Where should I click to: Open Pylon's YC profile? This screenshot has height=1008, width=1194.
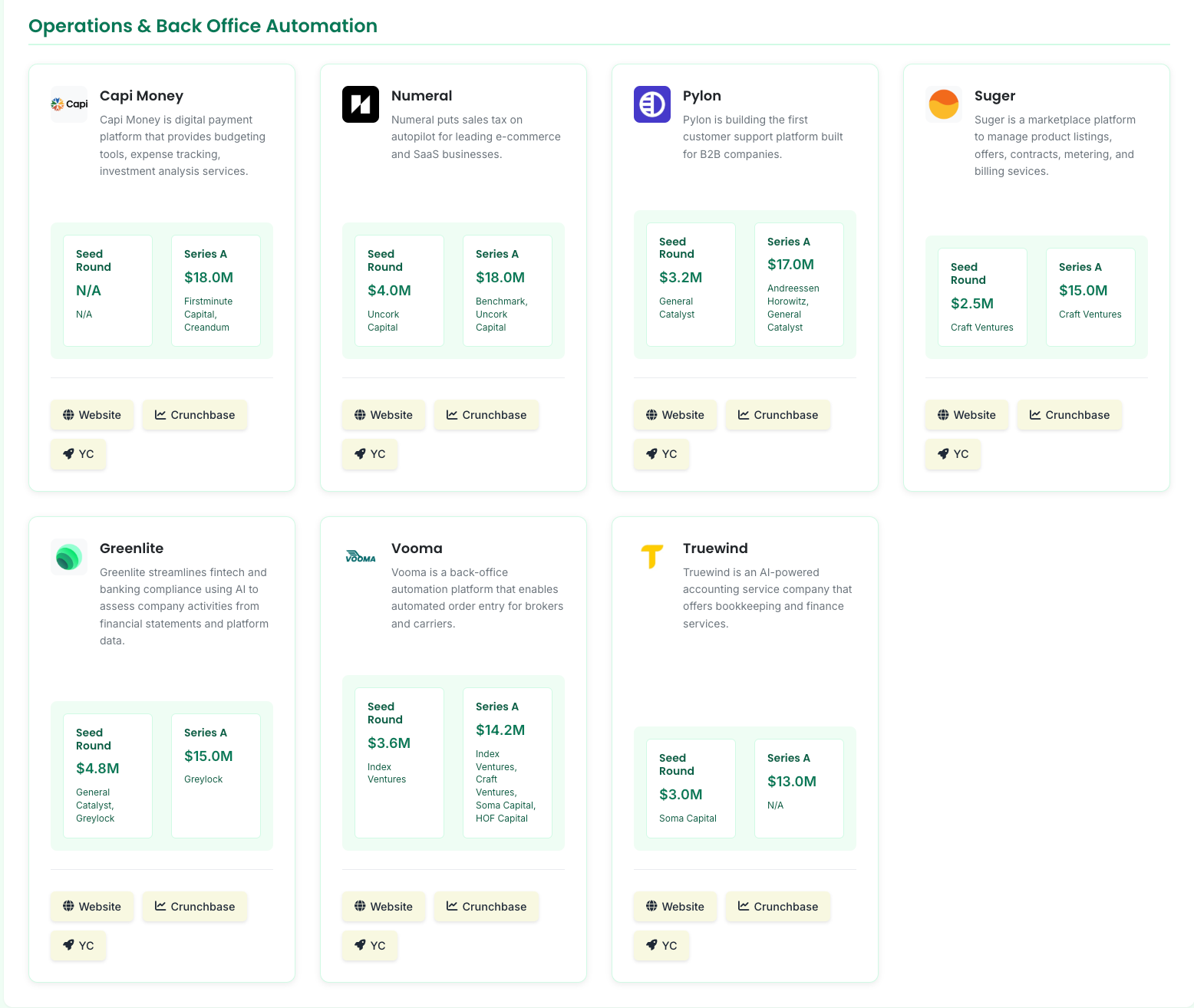(661, 454)
